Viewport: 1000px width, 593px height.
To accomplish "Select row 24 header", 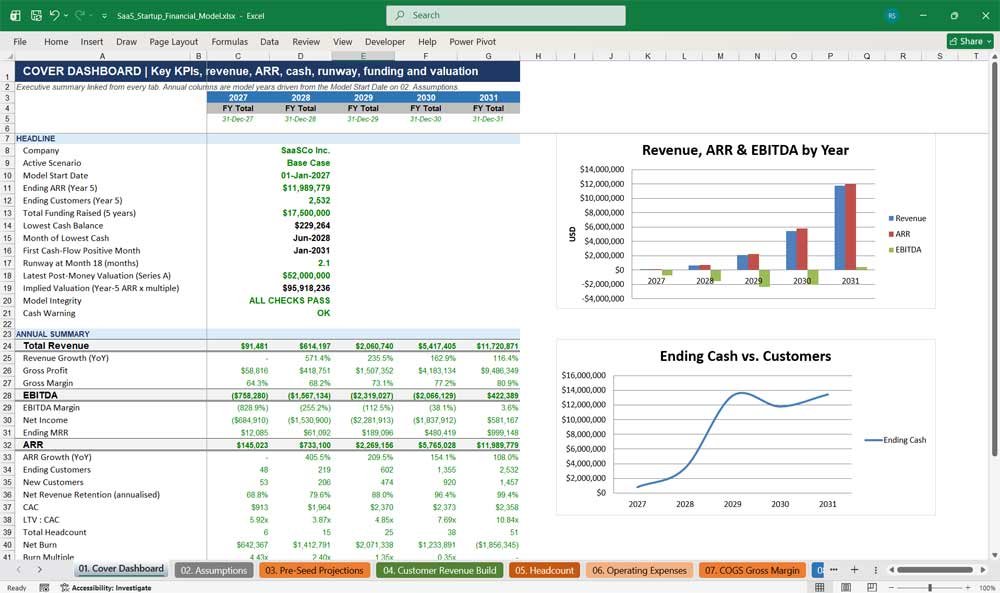I will coord(7,346).
